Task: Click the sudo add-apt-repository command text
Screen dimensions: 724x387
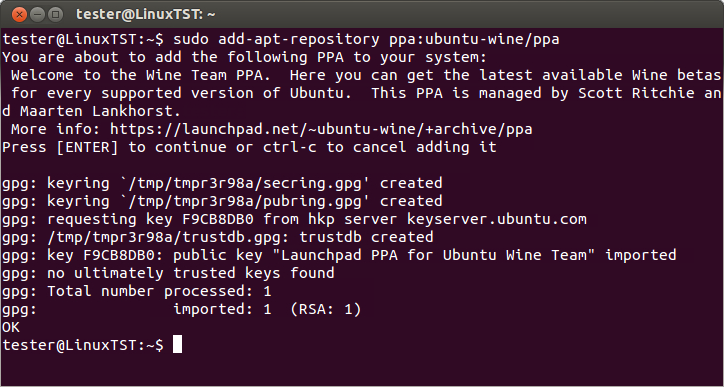Action: 276,40
